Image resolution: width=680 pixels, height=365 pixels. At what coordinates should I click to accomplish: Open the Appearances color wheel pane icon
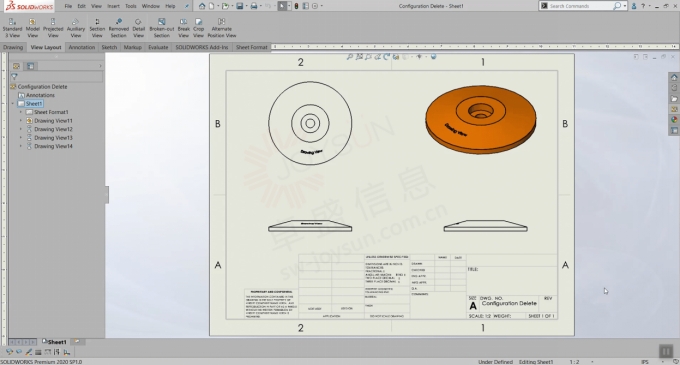tap(673, 120)
